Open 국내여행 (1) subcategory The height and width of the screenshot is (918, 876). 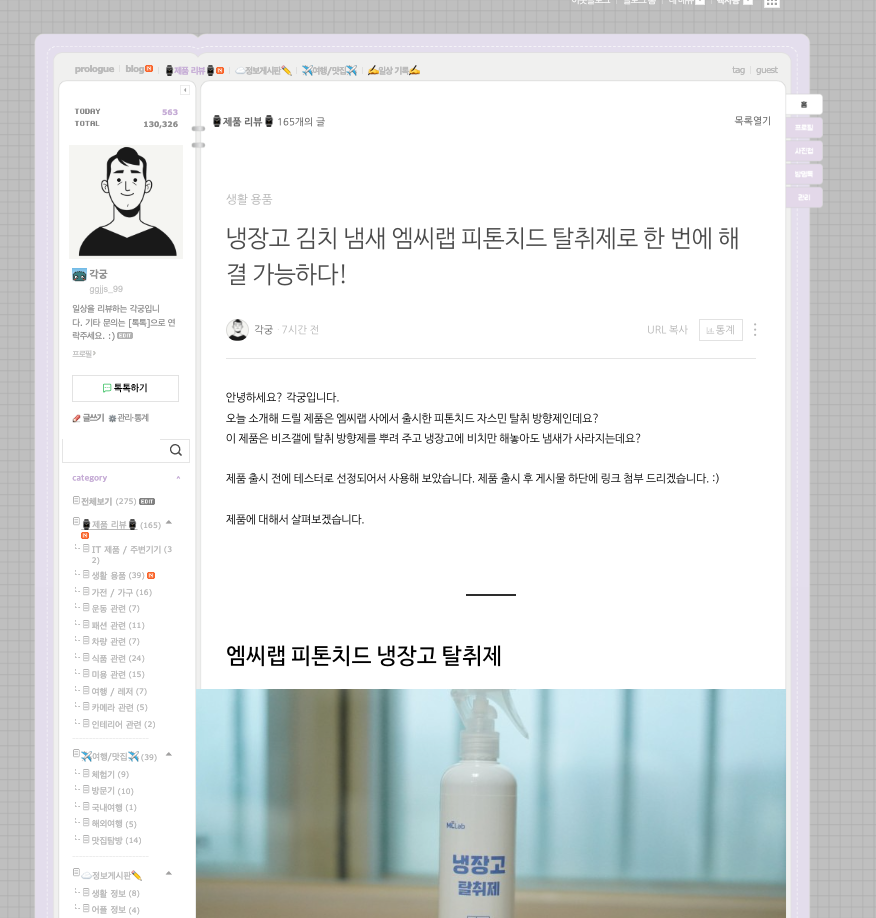[x=114, y=807]
